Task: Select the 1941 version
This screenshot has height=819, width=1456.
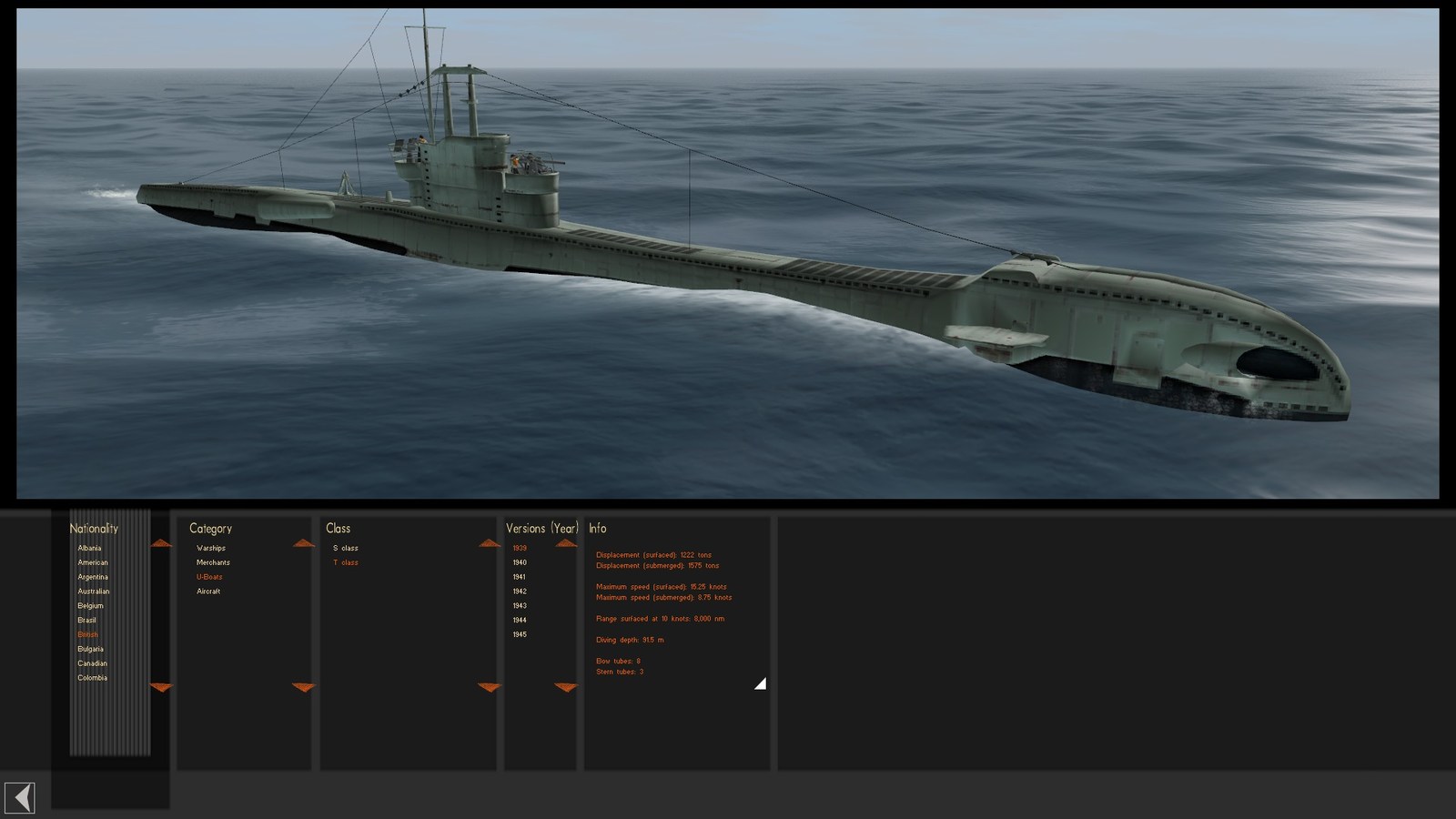Action: click(x=520, y=577)
